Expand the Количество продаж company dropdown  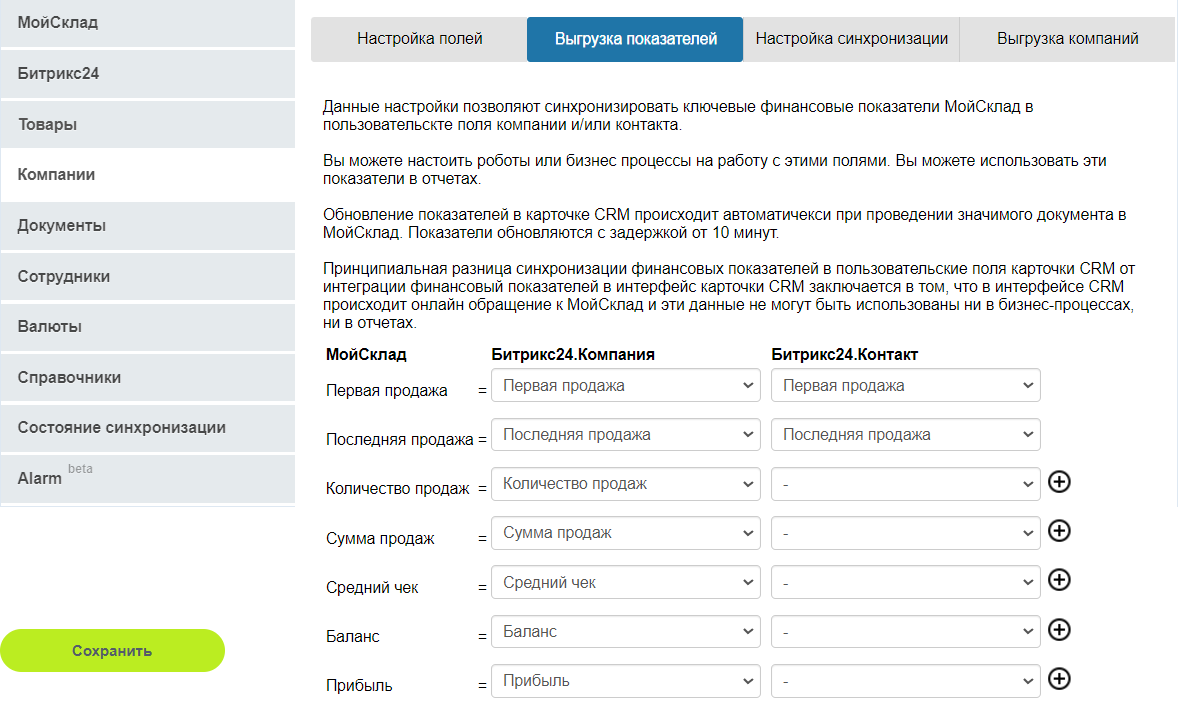coord(625,482)
